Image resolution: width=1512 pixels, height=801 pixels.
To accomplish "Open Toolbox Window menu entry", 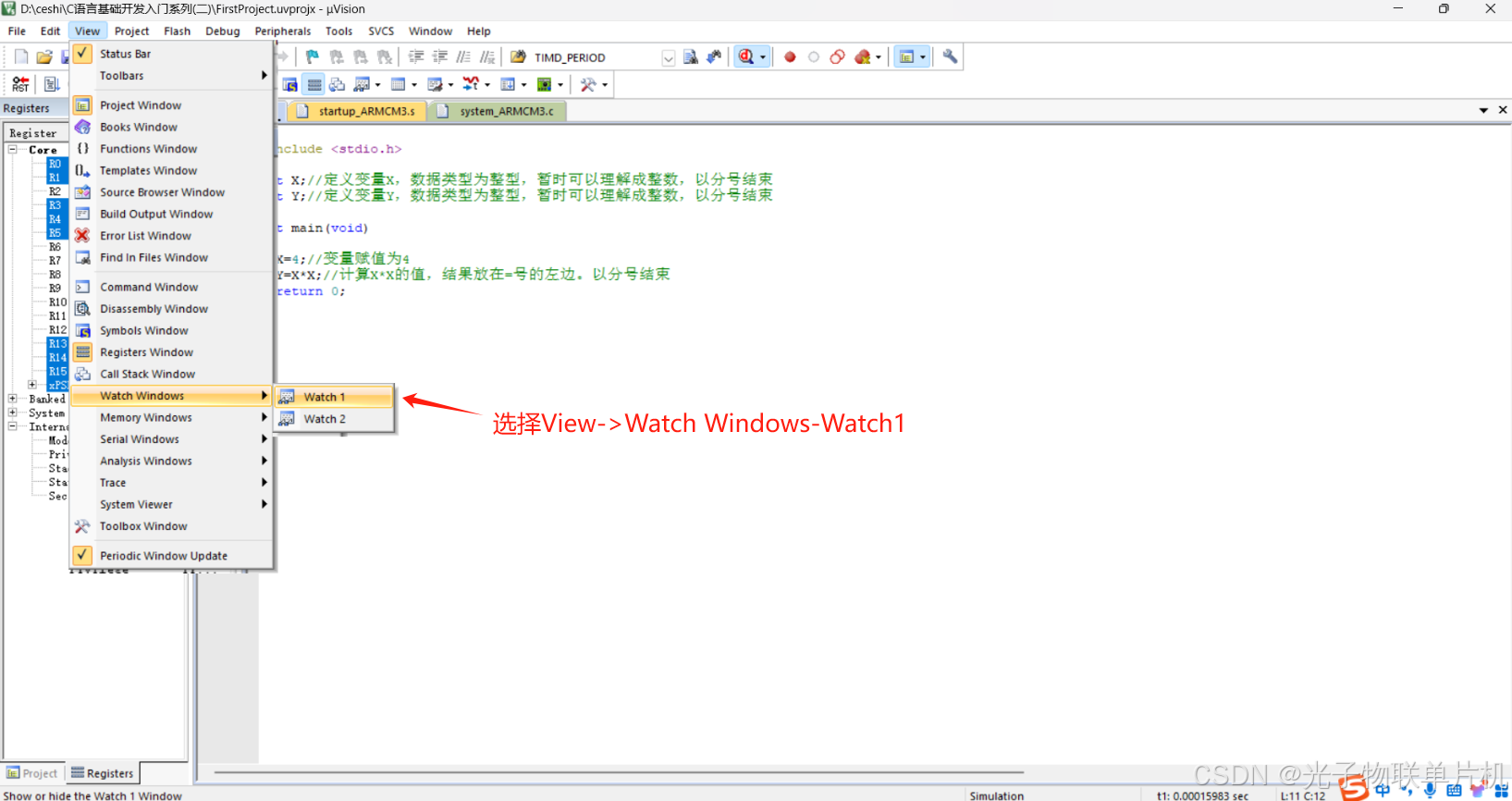I will pos(172,526).
